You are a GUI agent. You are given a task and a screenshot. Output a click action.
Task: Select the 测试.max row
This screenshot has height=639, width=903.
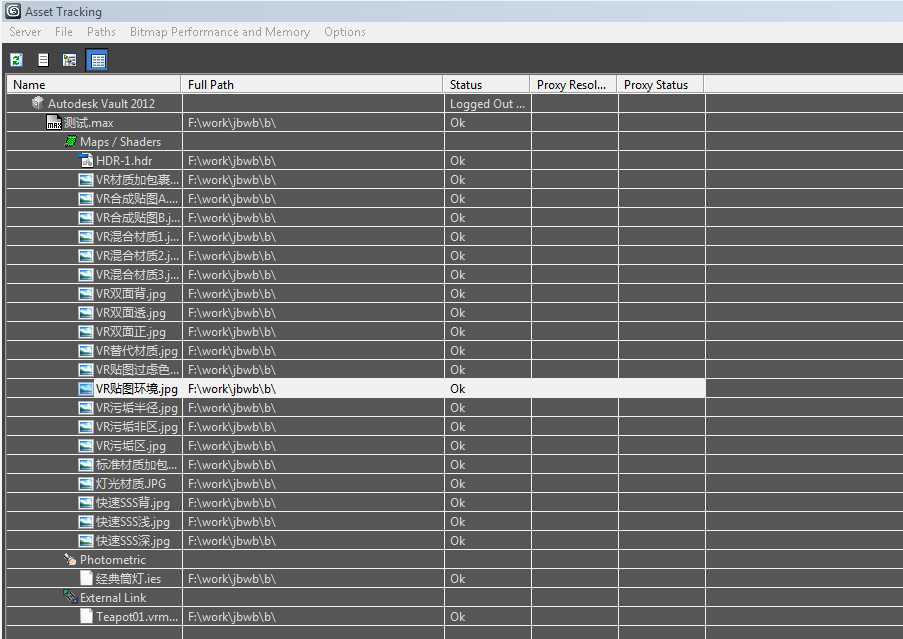point(356,123)
